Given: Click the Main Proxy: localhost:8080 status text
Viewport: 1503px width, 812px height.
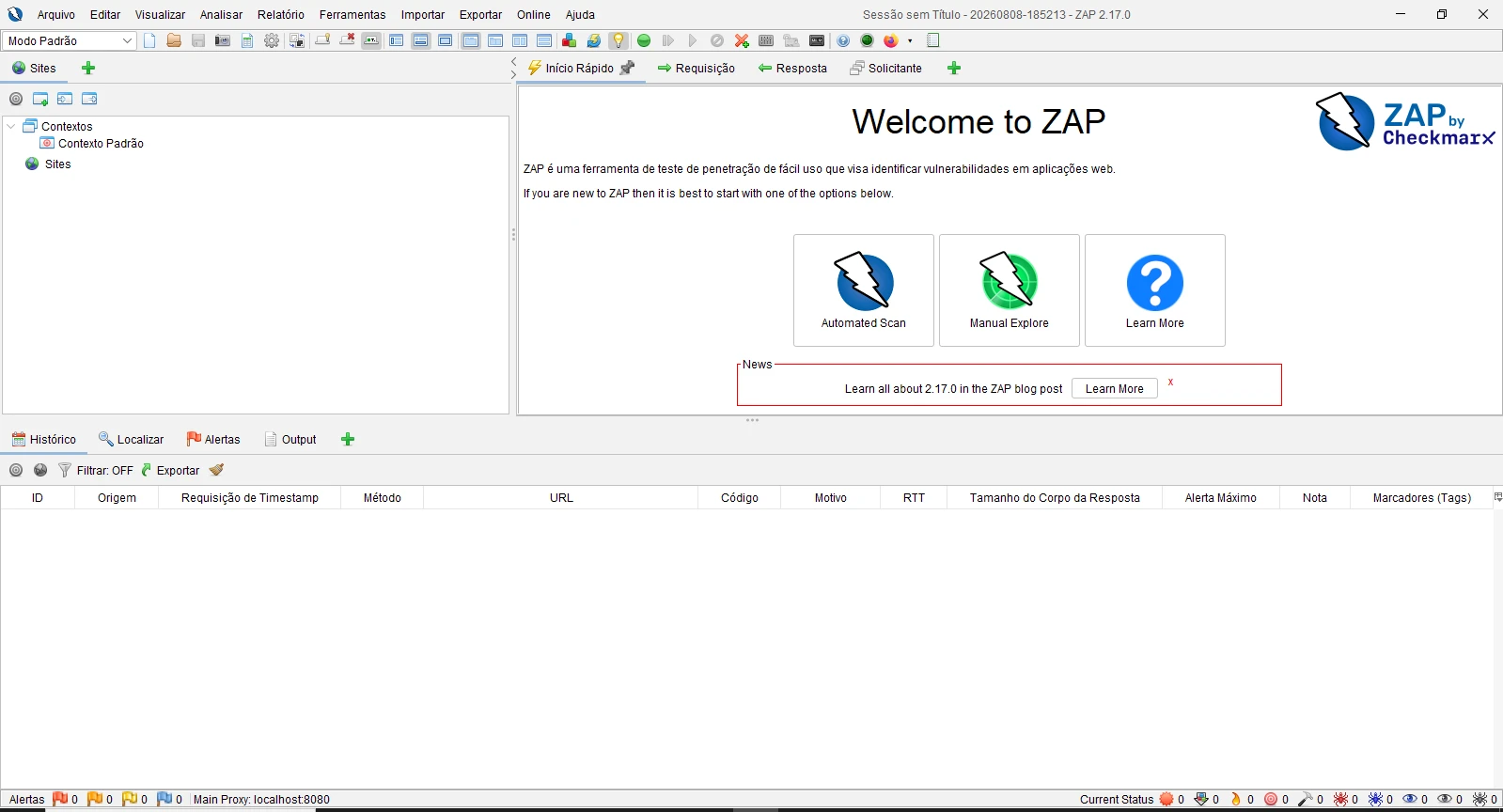Looking at the screenshot, I should pyautogui.click(x=261, y=800).
